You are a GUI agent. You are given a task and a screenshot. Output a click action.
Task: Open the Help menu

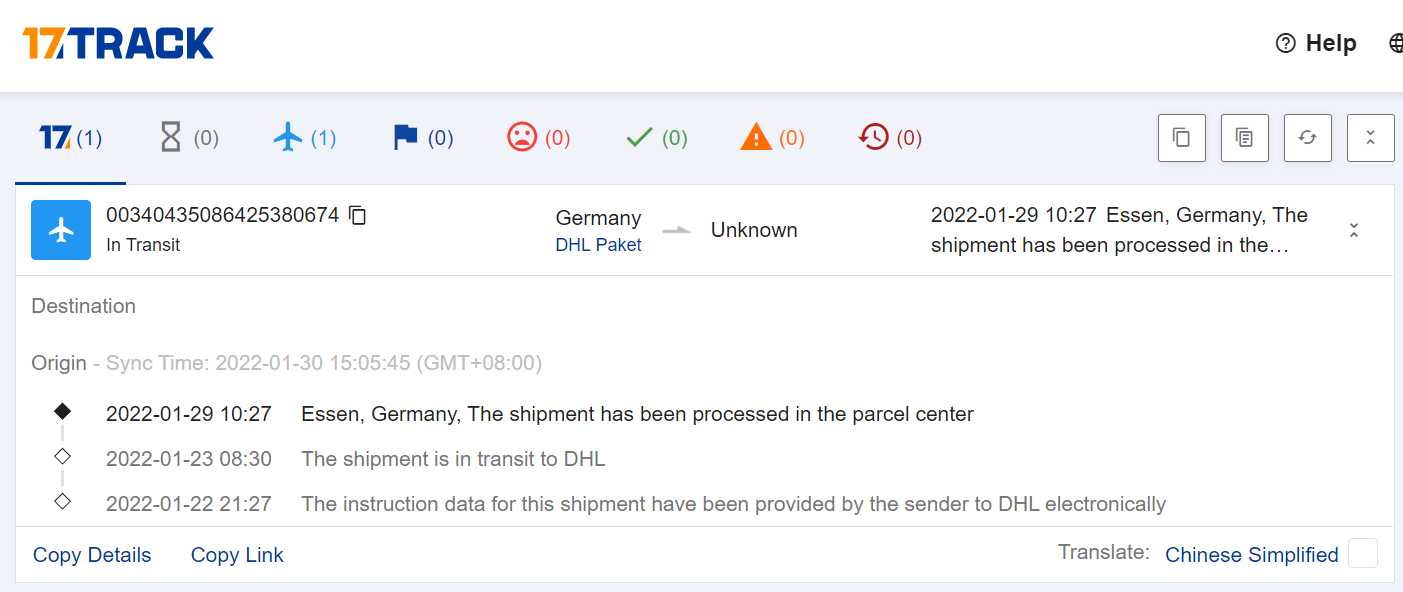pos(1316,43)
